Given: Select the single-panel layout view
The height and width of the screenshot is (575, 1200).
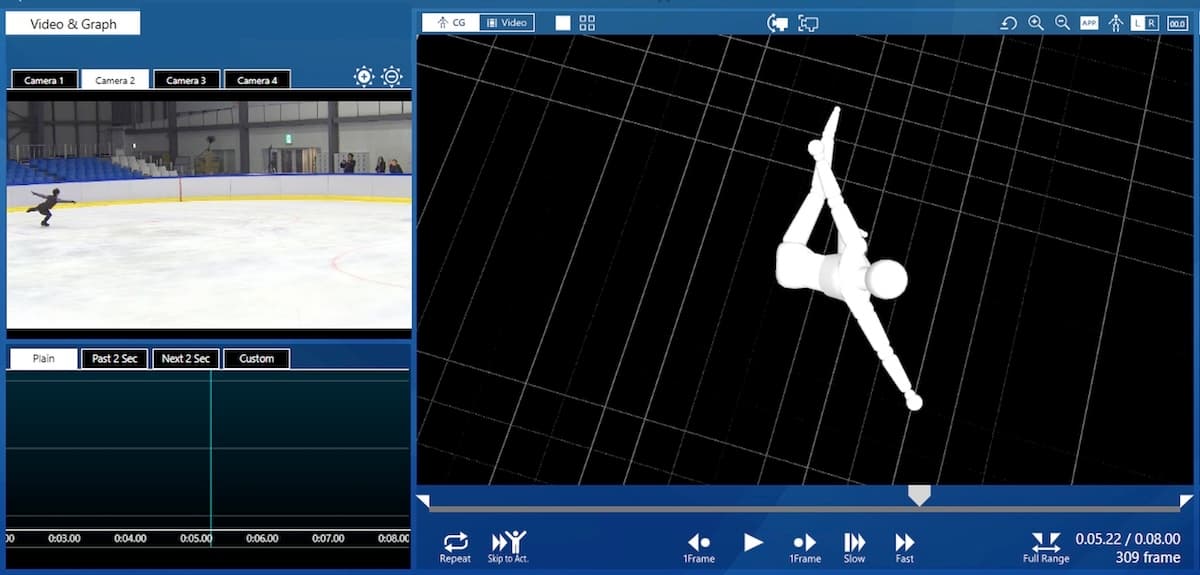Looking at the screenshot, I should 563,23.
